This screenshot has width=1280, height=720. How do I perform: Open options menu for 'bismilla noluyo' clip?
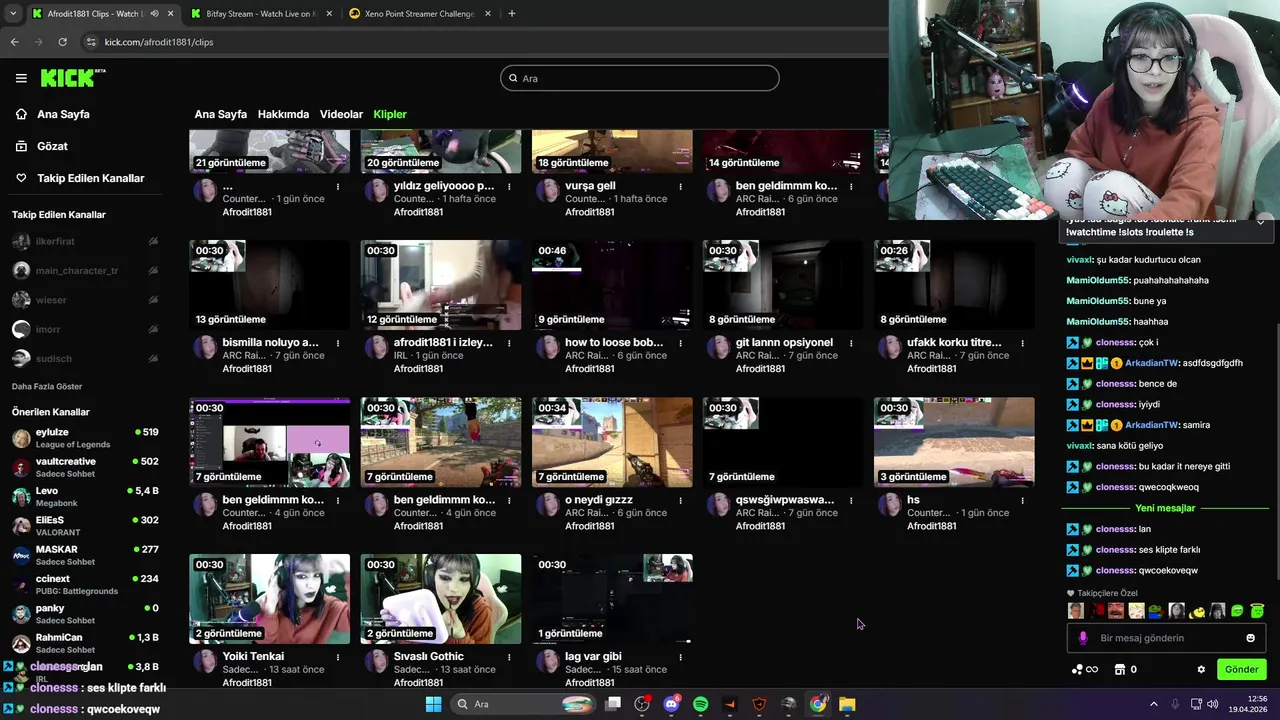(x=338, y=343)
